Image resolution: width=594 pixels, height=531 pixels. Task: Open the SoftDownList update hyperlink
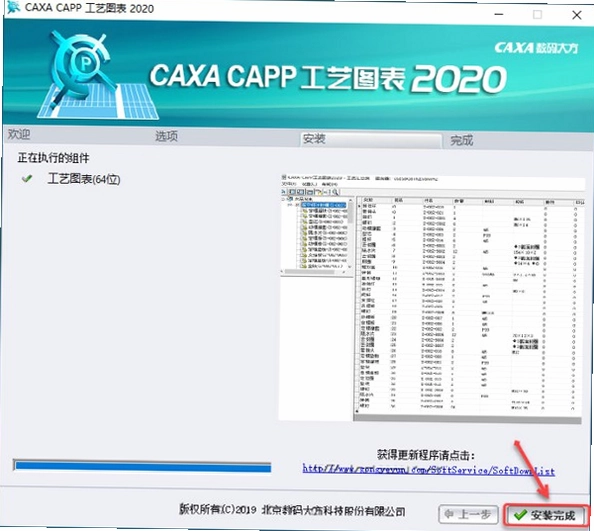pyautogui.click(x=428, y=470)
